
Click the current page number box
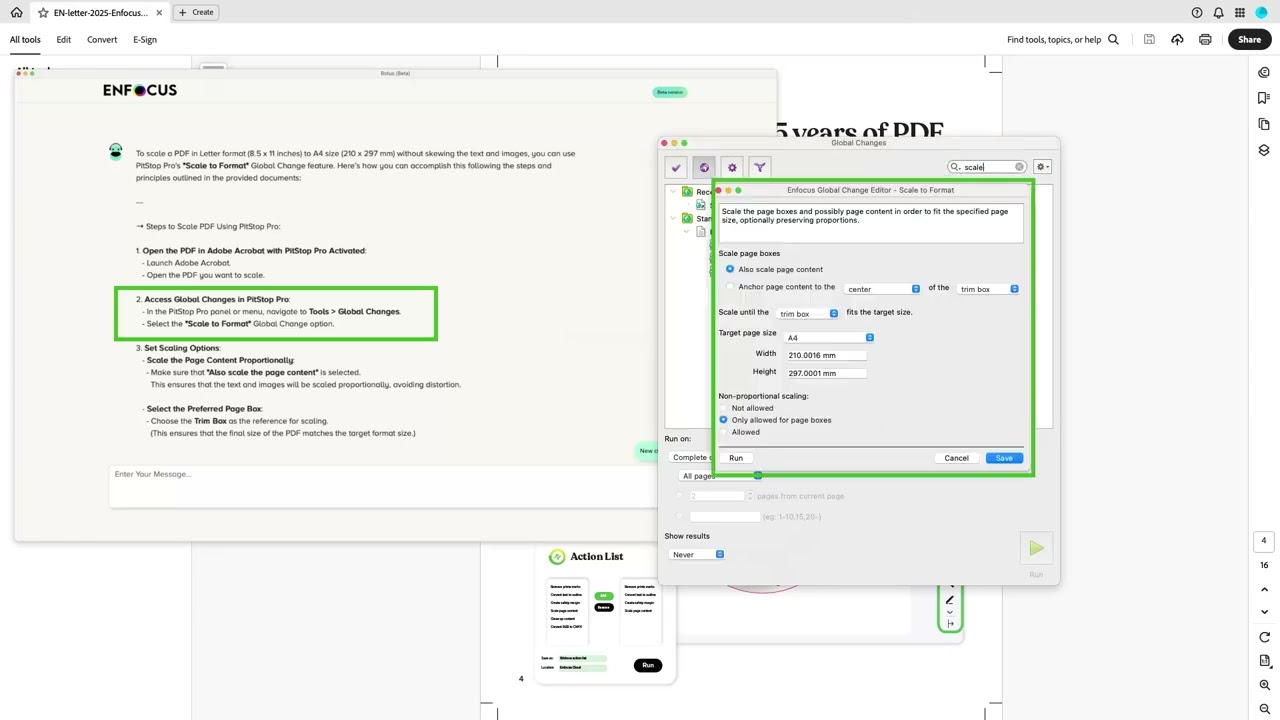pos(1264,541)
